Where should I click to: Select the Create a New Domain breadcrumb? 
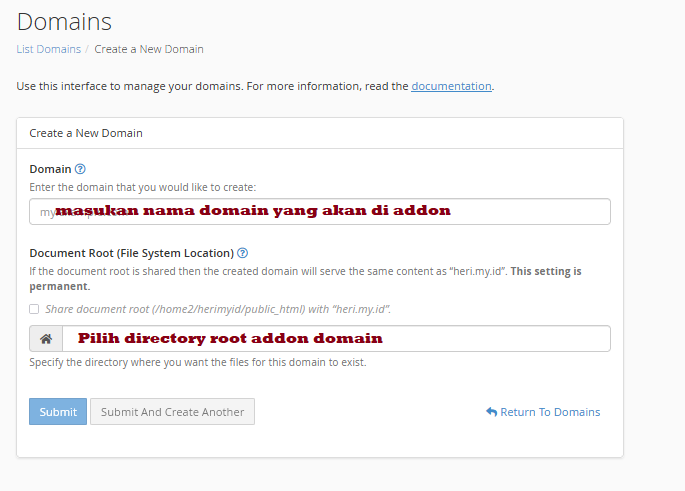click(x=149, y=49)
